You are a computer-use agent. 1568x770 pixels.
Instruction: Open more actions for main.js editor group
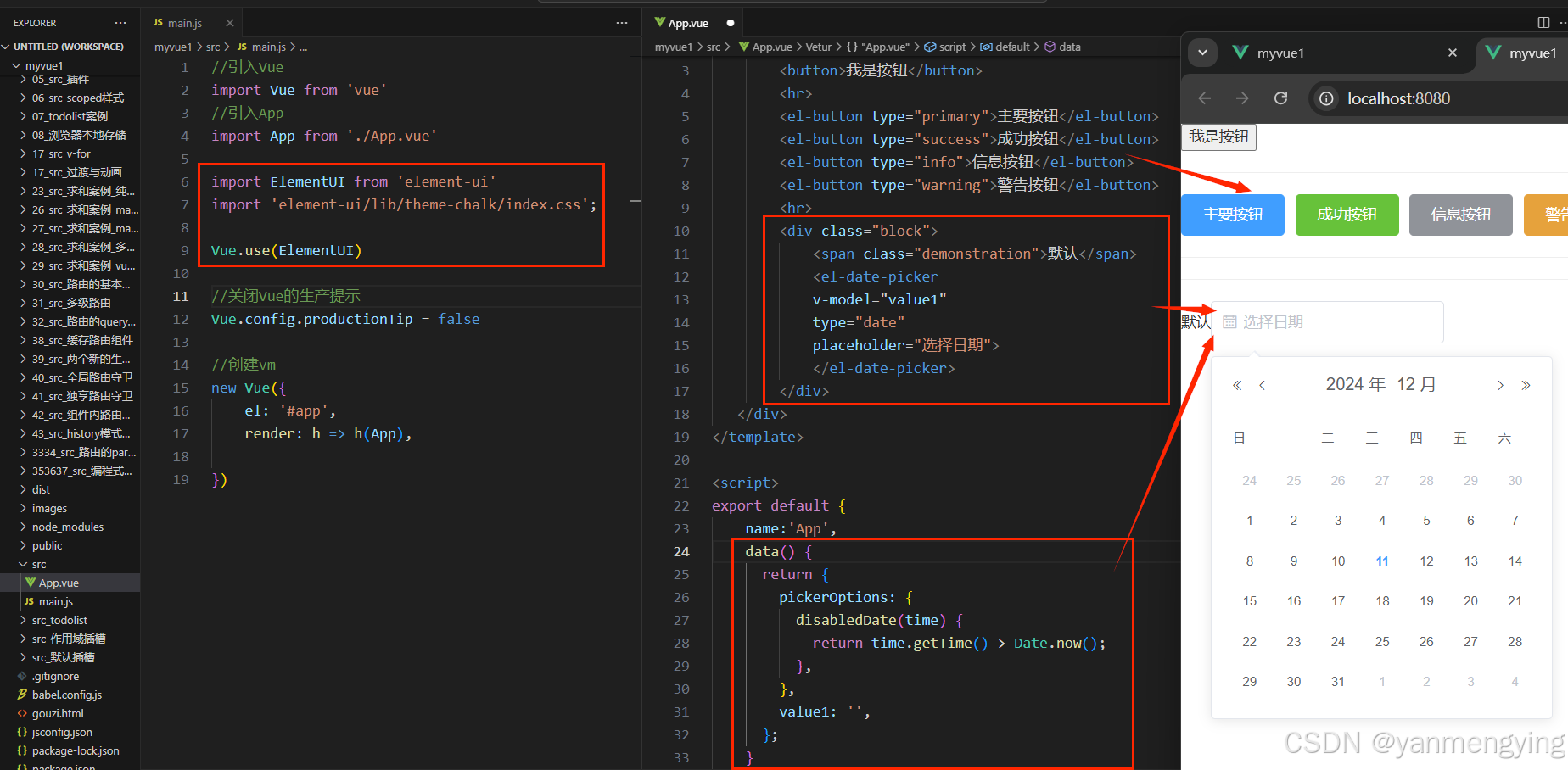pyautogui.click(x=622, y=23)
